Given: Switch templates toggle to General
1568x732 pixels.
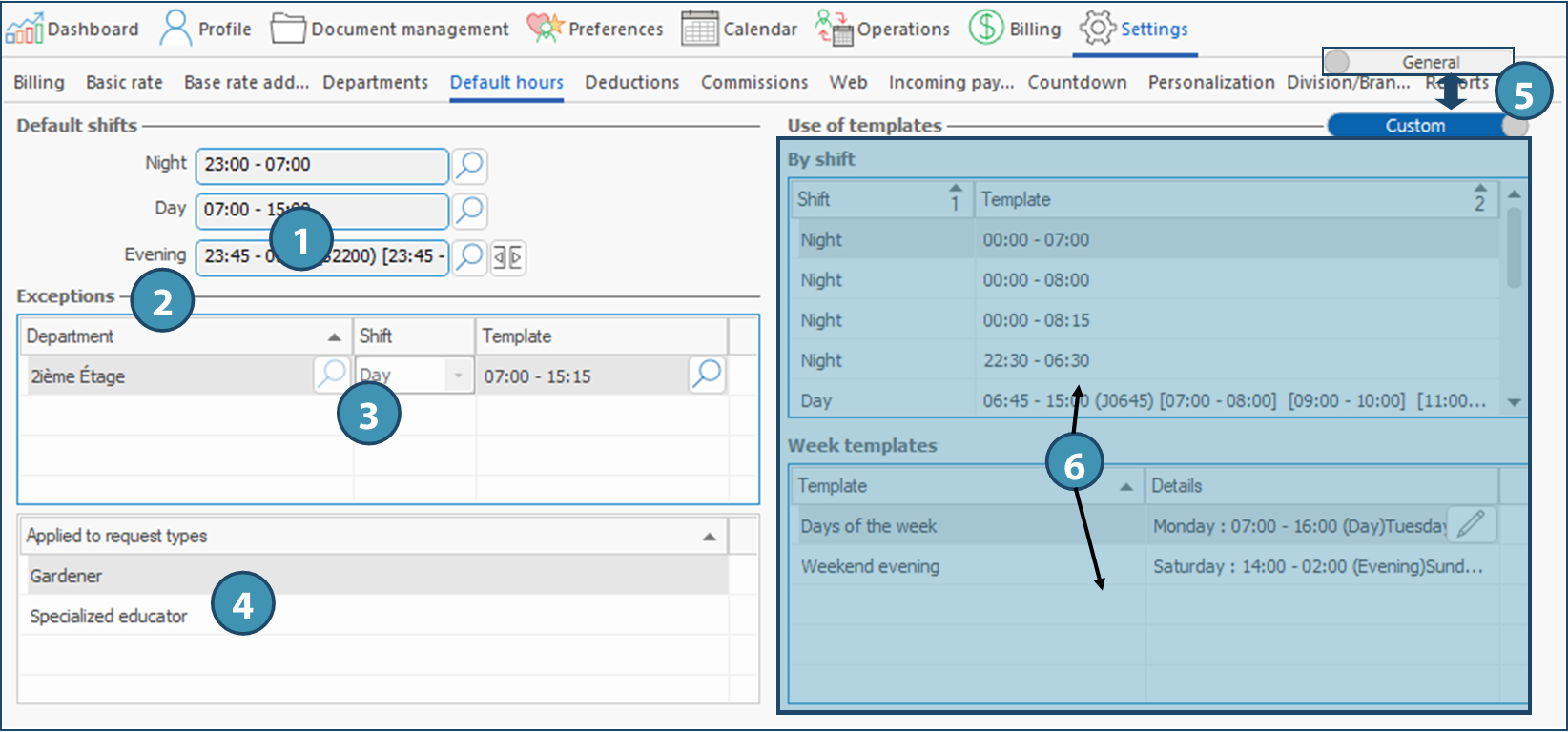Looking at the screenshot, I should coord(1417,62).
